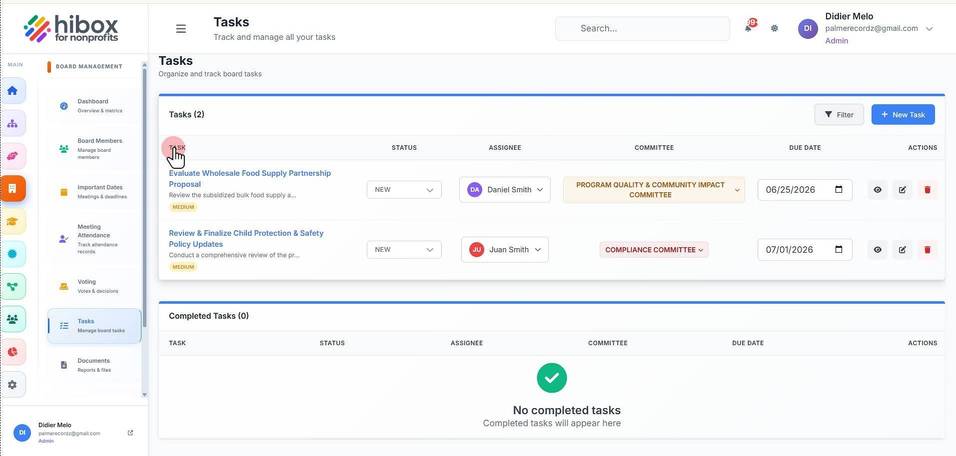Edit the Wholesale Food Supply task
956x456 pixels.
click(x=902, y=190)
